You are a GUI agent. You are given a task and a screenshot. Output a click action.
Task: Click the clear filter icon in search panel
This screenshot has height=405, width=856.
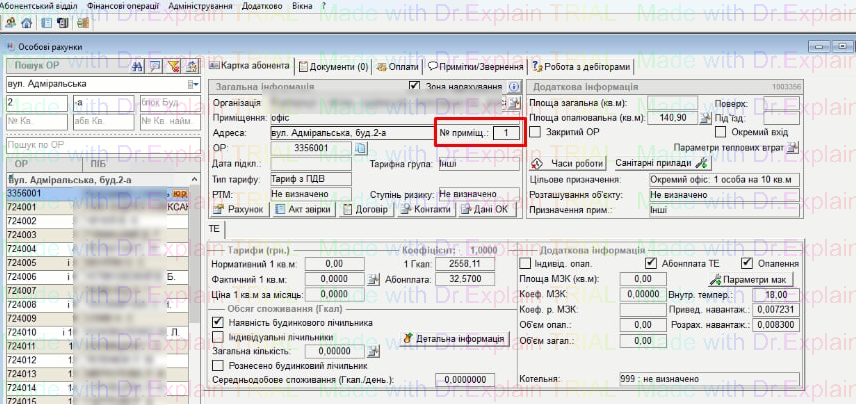[173, 66]
